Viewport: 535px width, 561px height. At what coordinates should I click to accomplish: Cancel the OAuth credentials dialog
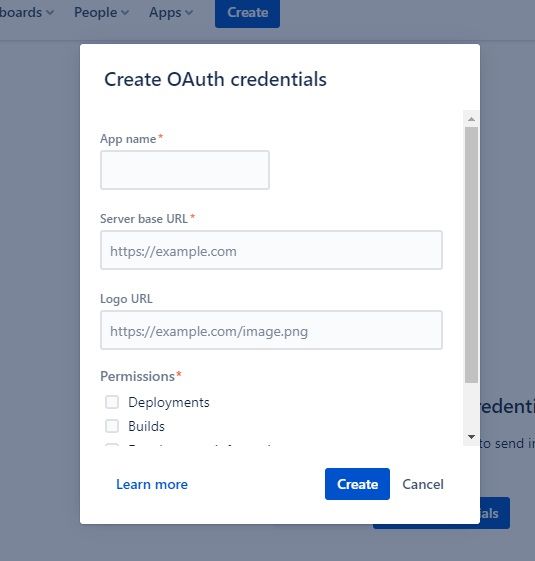423,484
